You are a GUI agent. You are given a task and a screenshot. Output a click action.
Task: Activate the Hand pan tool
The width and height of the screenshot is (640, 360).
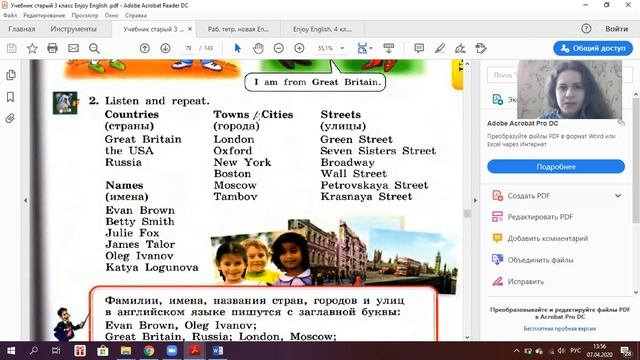[258, 48]
